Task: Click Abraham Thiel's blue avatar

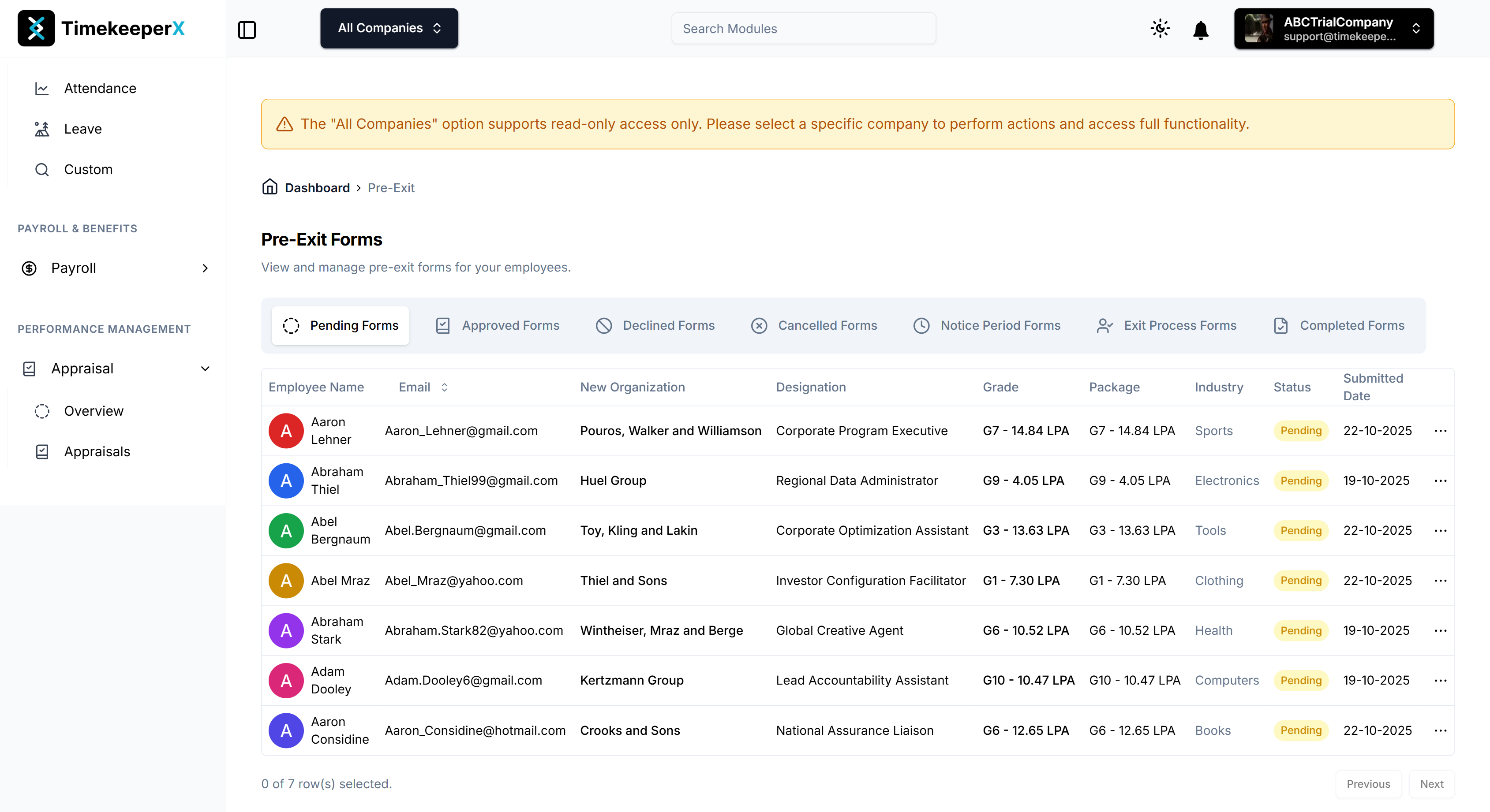Action: coord(286,481)
